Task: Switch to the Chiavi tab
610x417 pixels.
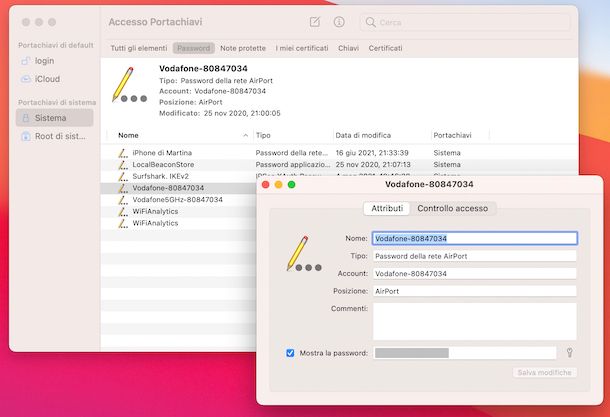Action: 349,48
